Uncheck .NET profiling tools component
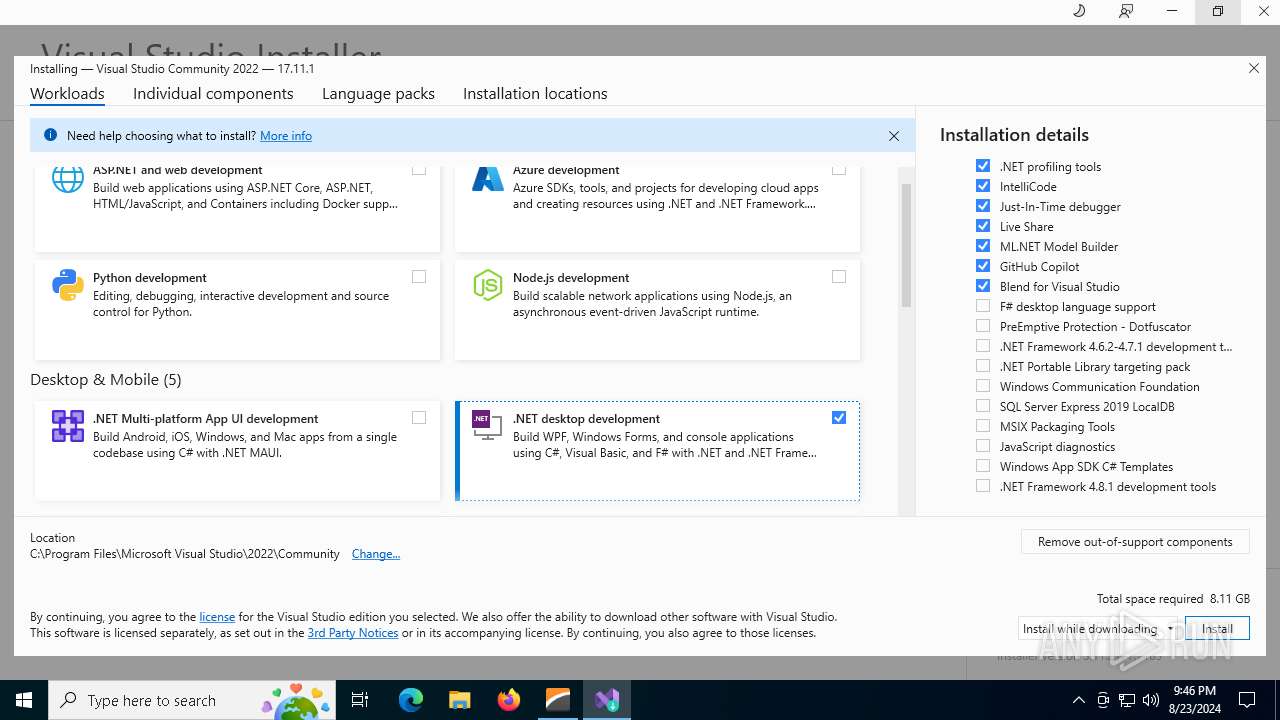 point(983,166)
